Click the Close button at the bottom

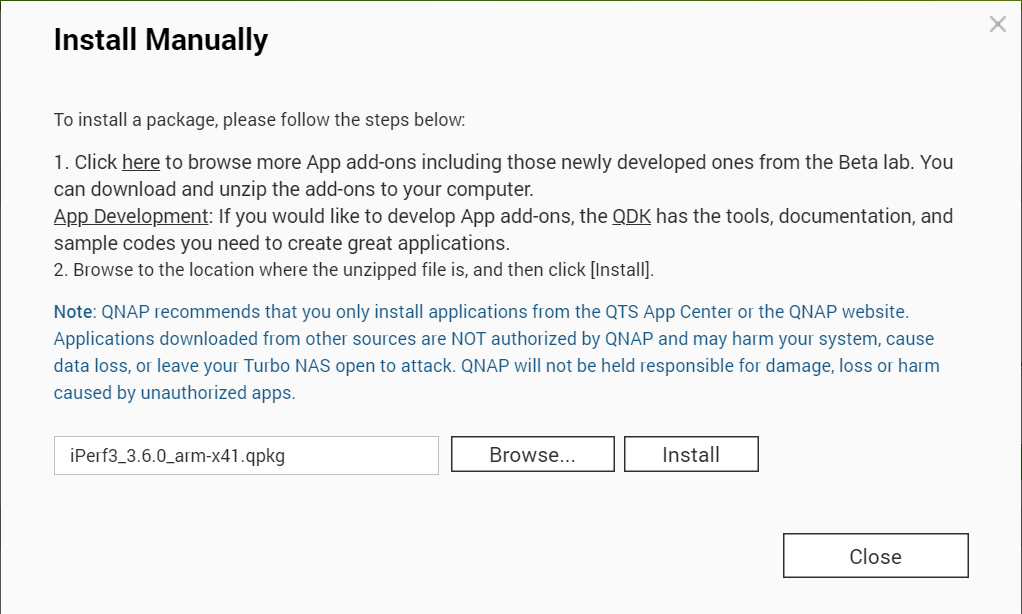[875, 556]
